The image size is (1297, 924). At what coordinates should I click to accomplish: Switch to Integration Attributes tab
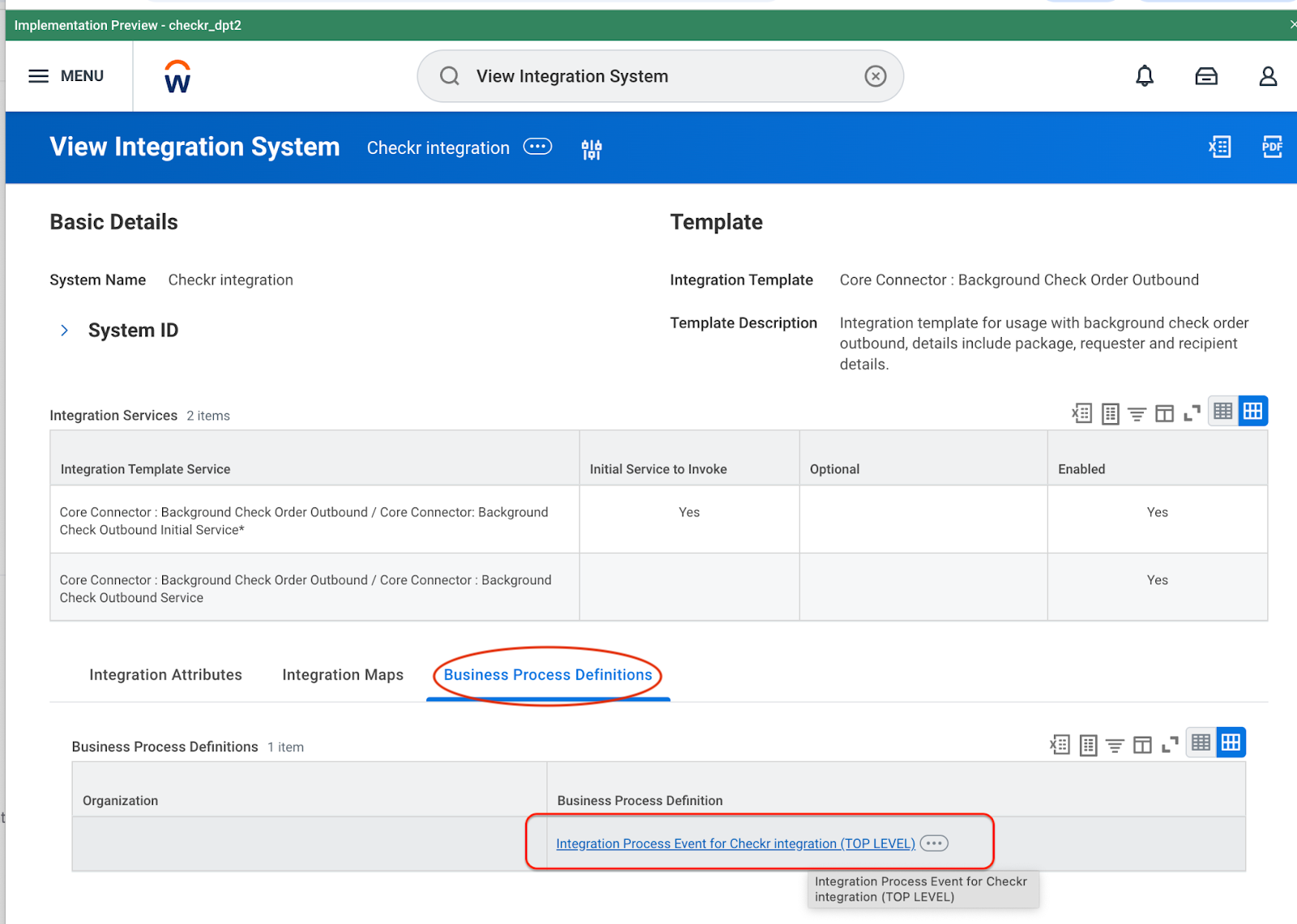pyautogui.click(x=165, y=674)
